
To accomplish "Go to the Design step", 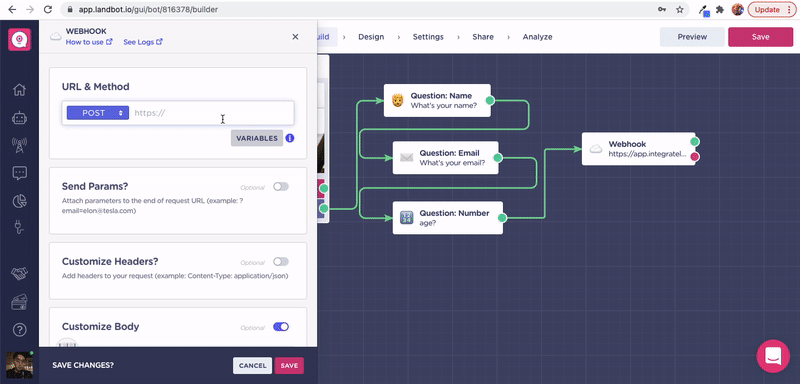I will (x=371, y=37).
